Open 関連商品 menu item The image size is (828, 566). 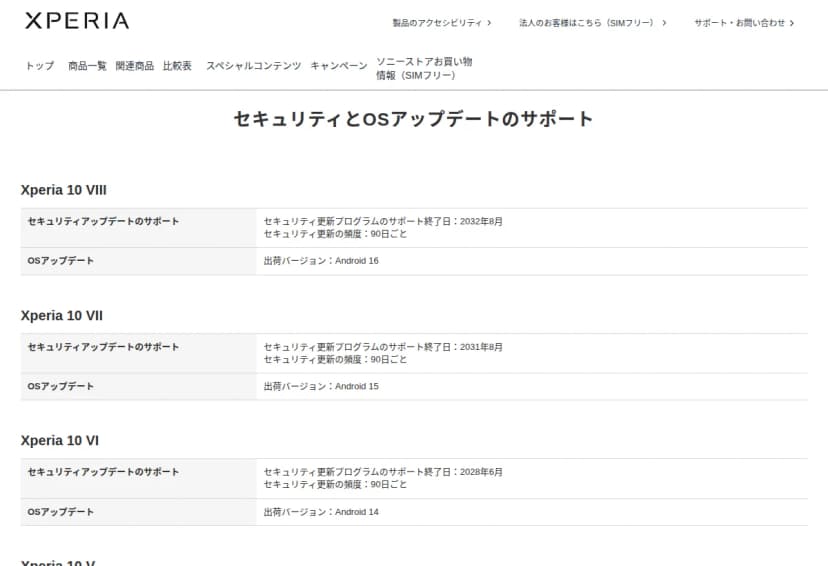135,66
